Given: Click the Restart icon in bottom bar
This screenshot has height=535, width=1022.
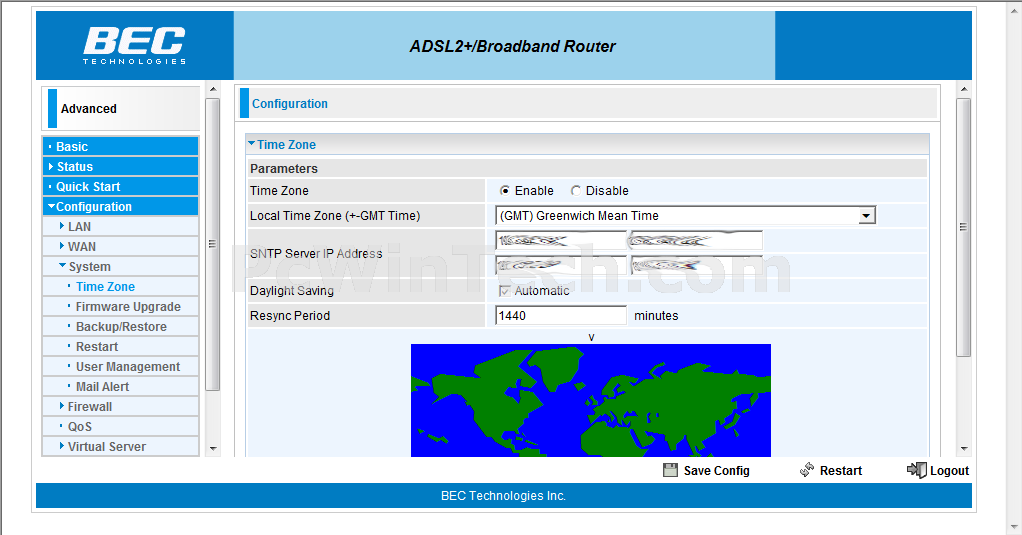Looking at the screenshot, I should coord(807,470).
